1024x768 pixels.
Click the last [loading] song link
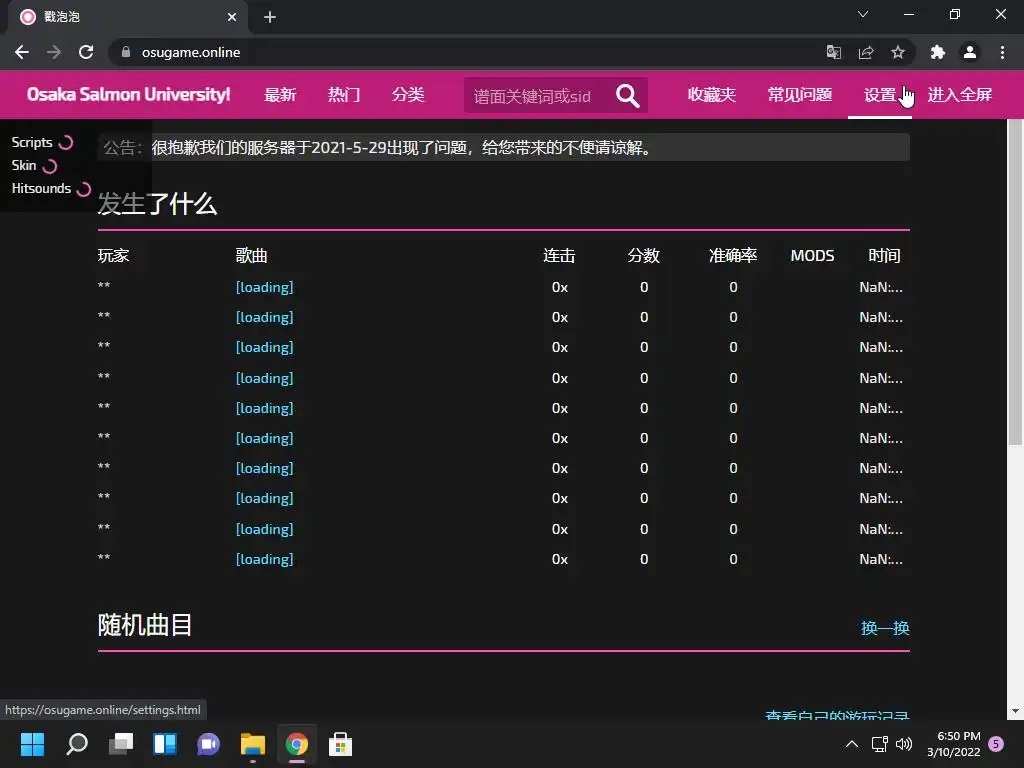coord(264,560)
